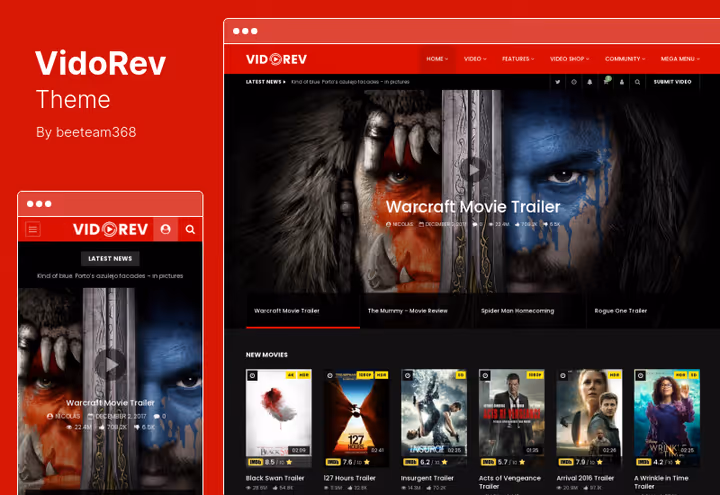The height and width of the screenshot is (495, 720).
Task: Click the search icon in mobile header
Action: click(x=190, y=229)
